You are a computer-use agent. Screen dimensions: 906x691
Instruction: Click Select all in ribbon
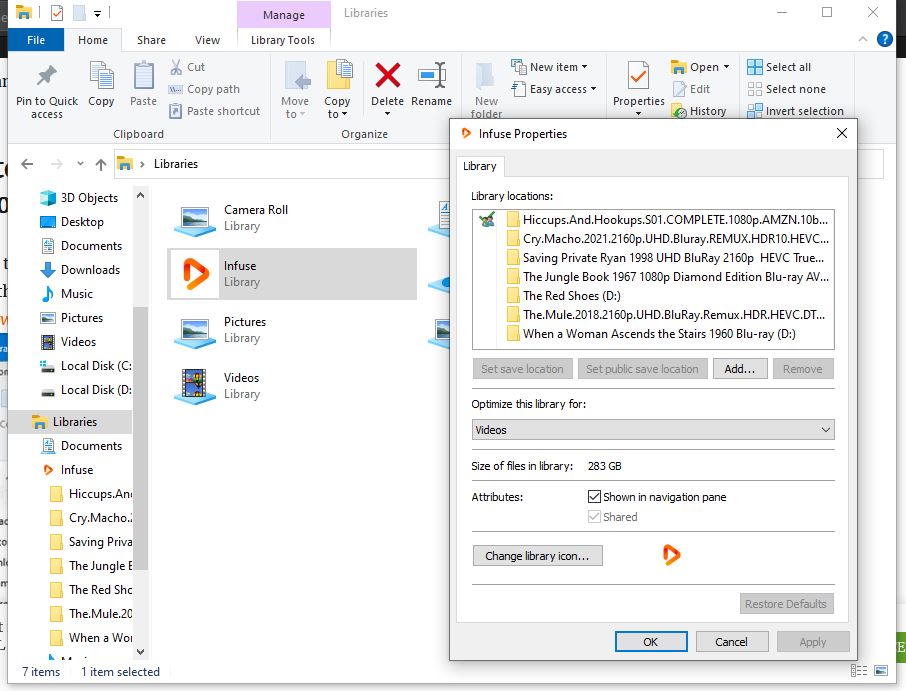pos(779,67)
